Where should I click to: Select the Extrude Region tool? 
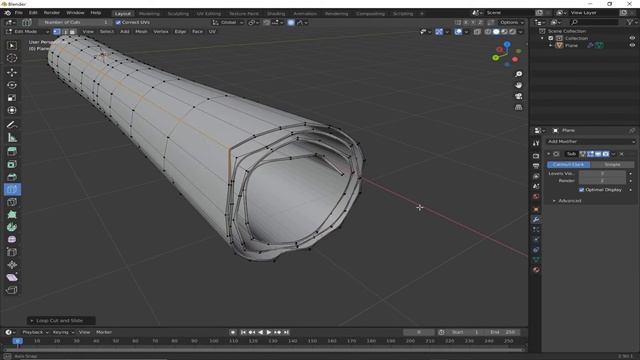[12, 152]
